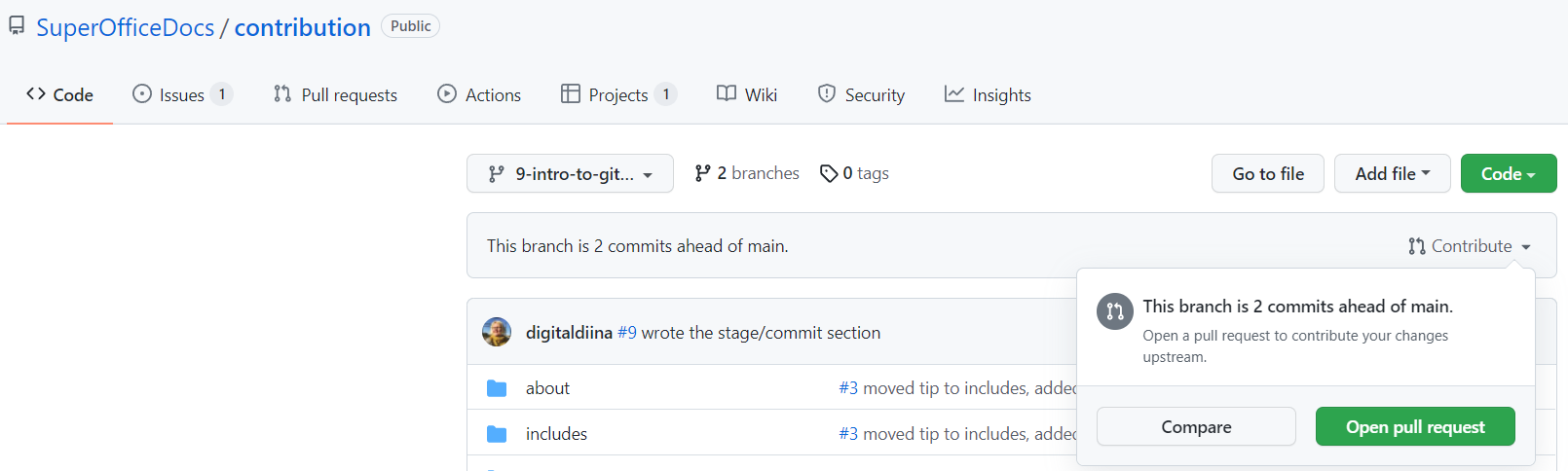The image size is (1568, 471).
Task: Open the digitaldiina author link
Action: point(569,333)
